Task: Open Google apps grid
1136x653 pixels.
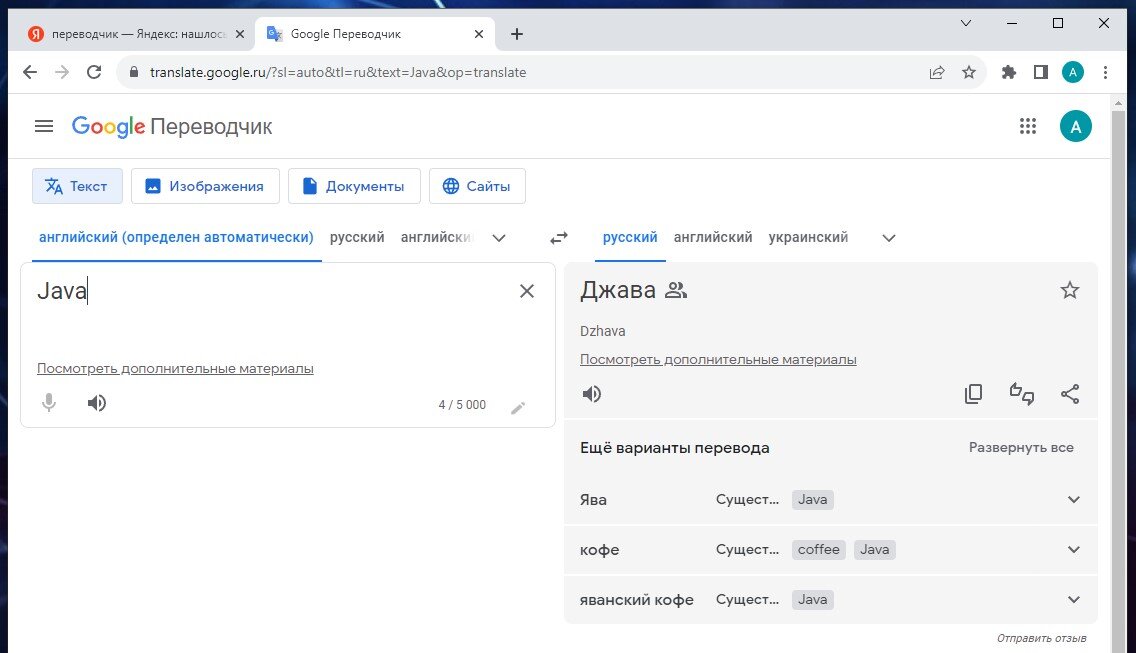Action: [x=1027, y=126]
